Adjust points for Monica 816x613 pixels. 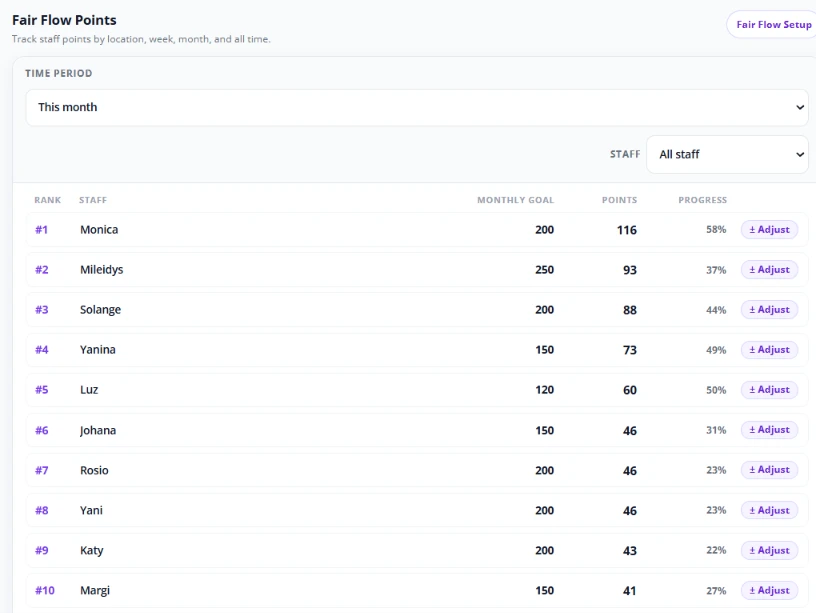(x=769, y=229)
